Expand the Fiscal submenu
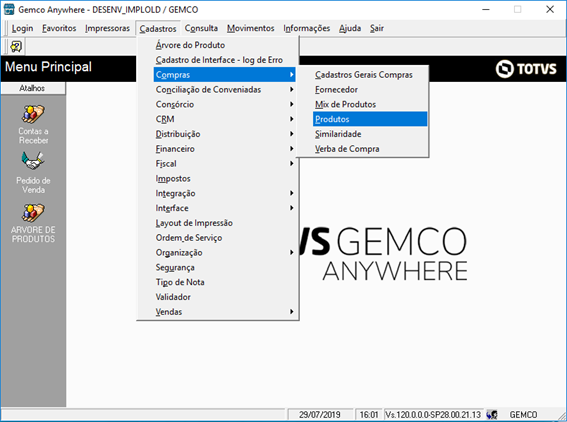The image size is (567, 422). 224,164
